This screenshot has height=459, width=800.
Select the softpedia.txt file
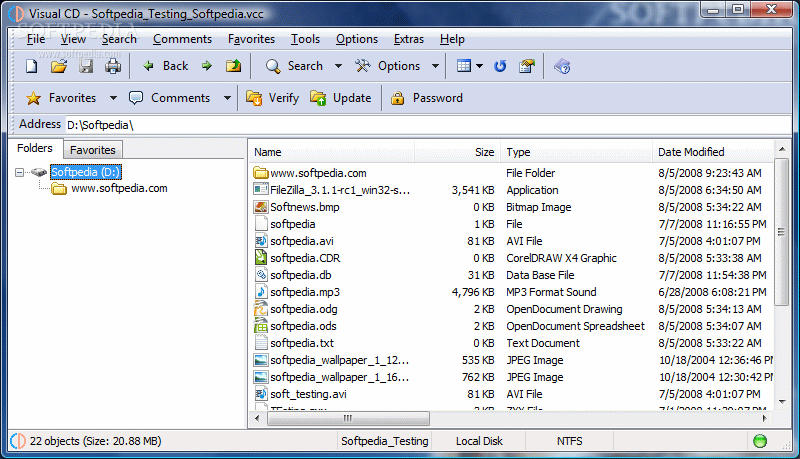click(x=302, y=343)
